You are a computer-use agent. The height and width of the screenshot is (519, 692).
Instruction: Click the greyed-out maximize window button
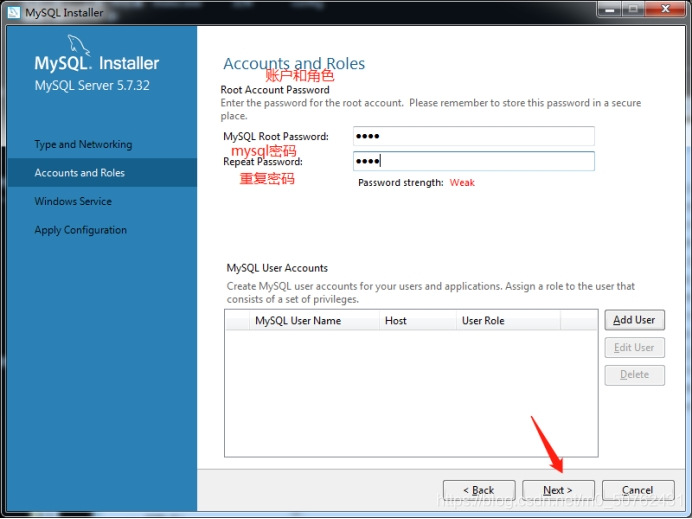(x=633, y=9)
